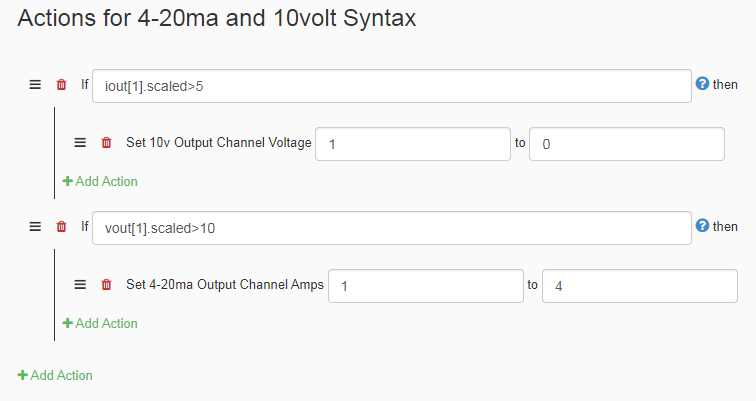The height and width of the screenshot is (401, 756).
Task: Click the amps value field showing 4
Action: (640, 286)
